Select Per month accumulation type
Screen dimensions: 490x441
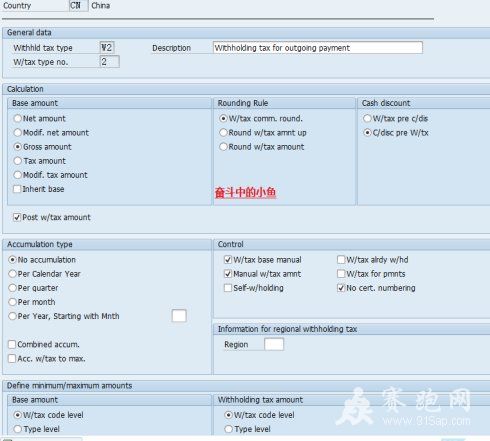[12, 302]
